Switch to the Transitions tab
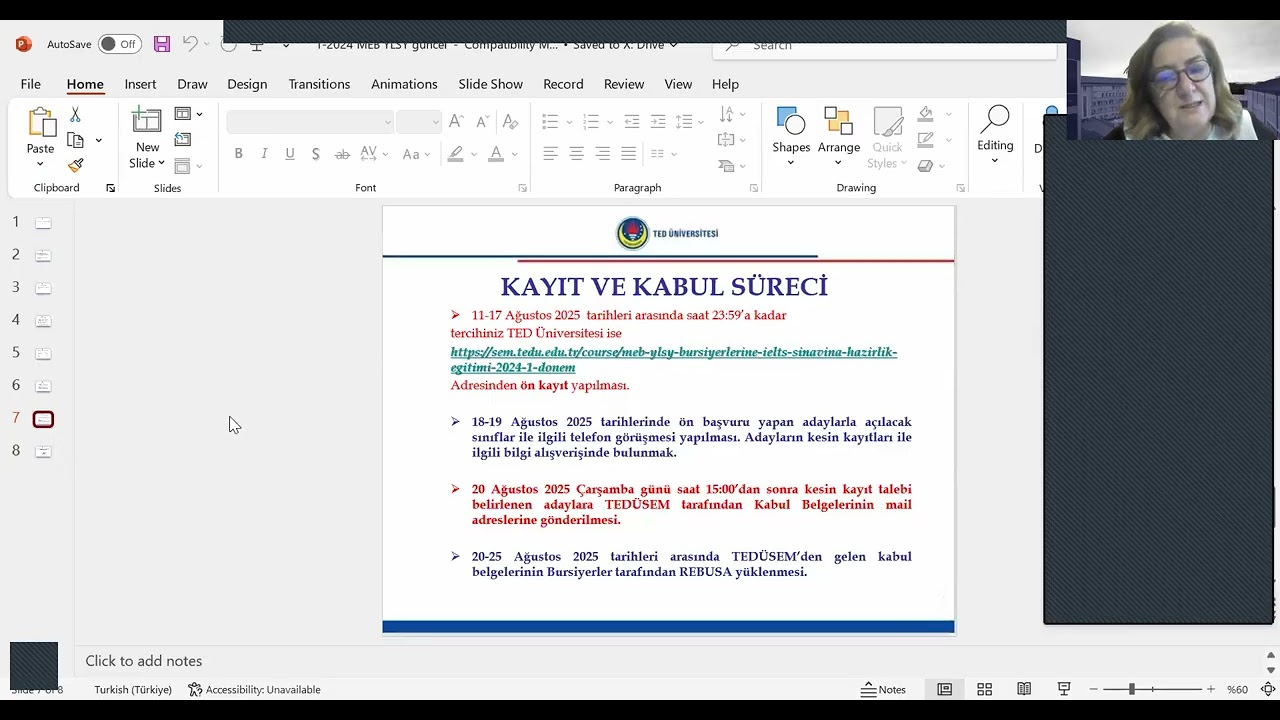This screenshot has width=1280, height=720. pyautogui.click(x=319, y=84)
